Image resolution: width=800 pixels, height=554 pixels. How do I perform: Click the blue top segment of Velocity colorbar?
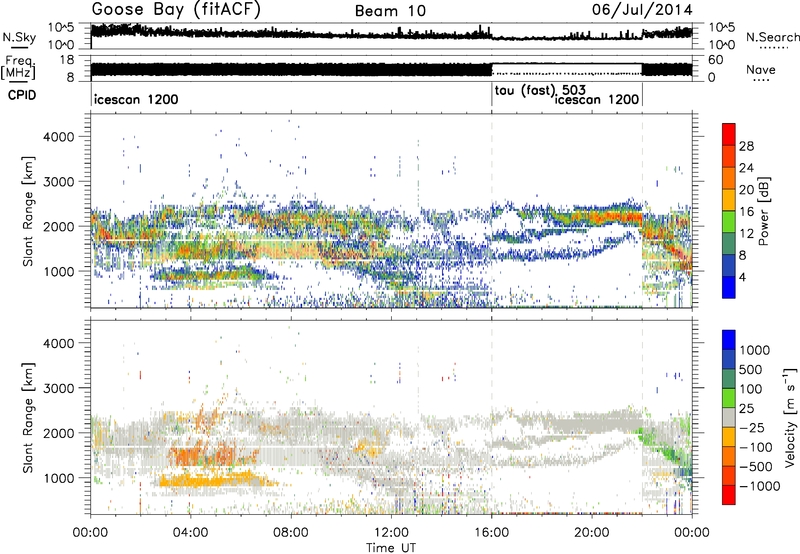coord(729,340)
